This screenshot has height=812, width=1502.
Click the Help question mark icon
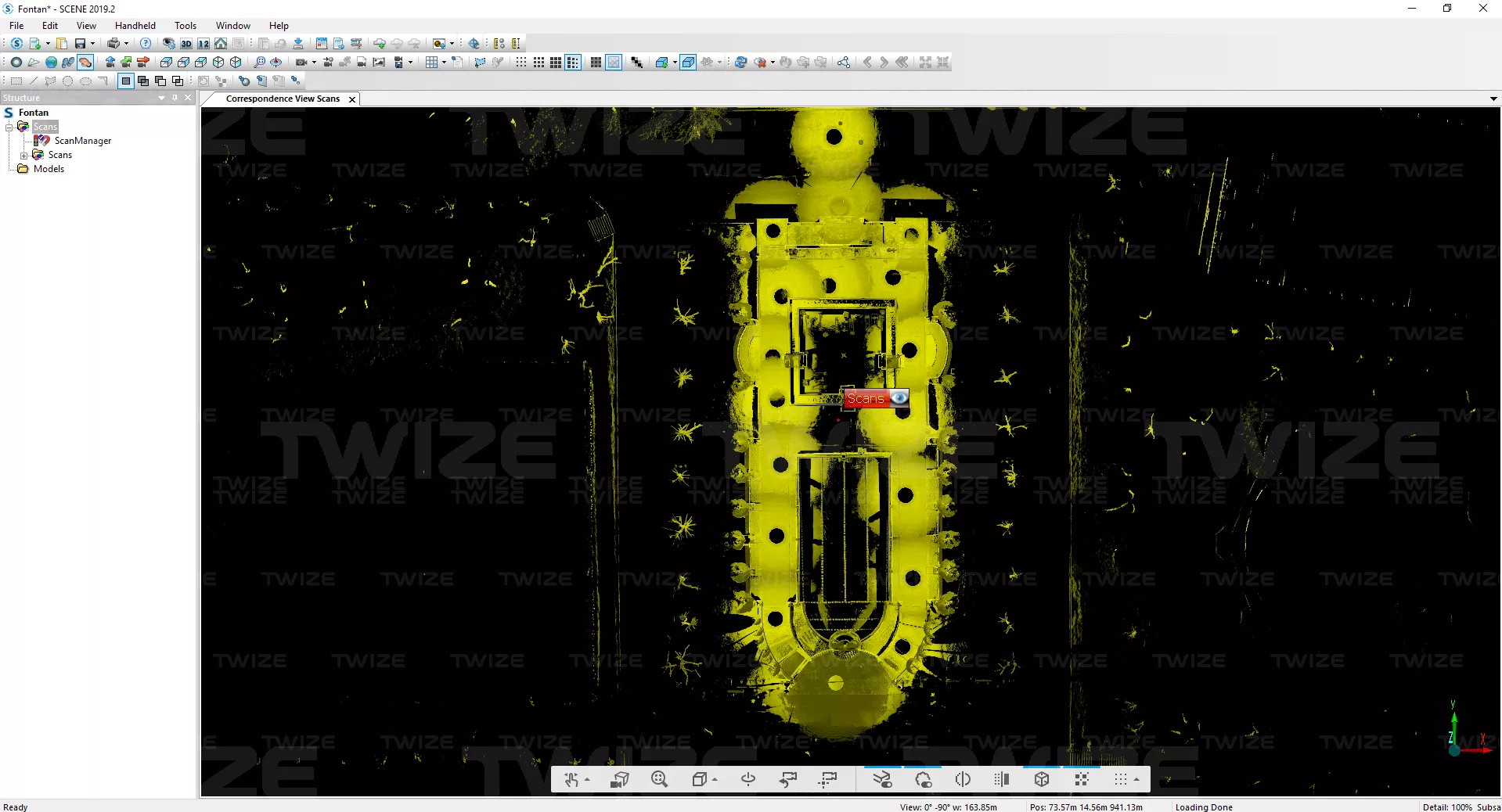pyautogui.click(x=146, y=44)
